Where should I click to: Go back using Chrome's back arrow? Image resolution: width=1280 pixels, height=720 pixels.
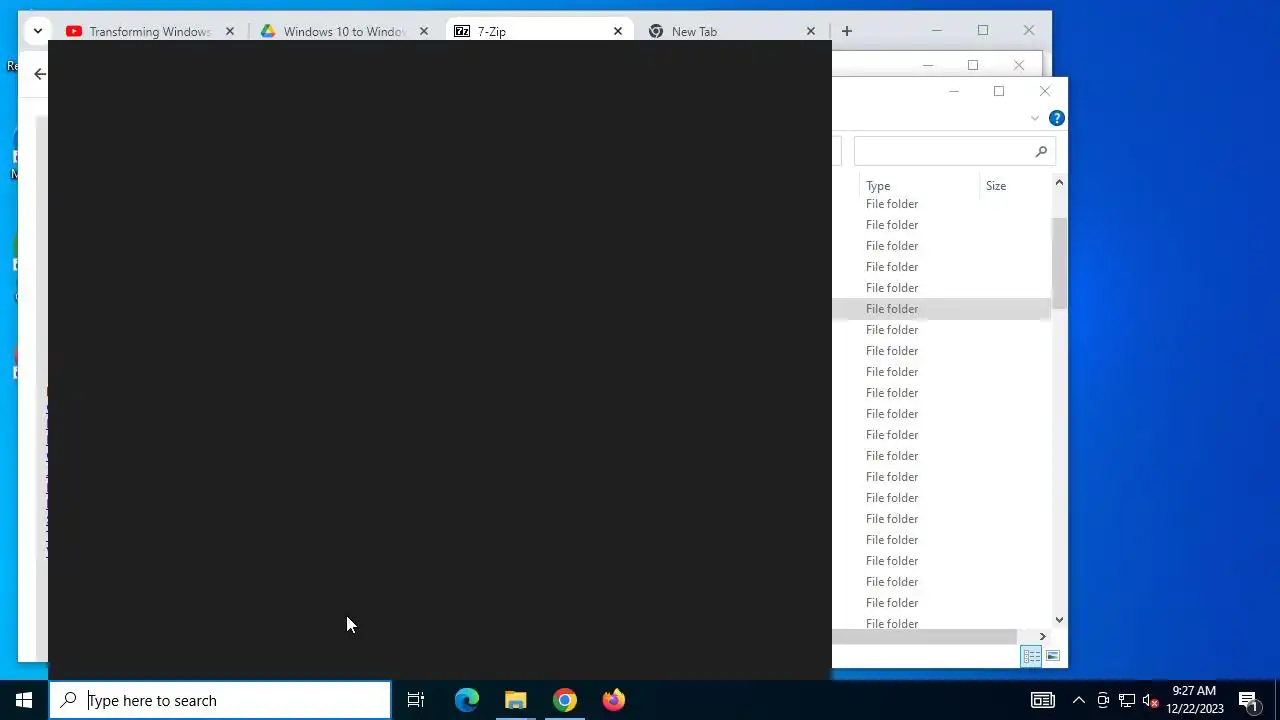pyautogui.click(x=40, y=74)
